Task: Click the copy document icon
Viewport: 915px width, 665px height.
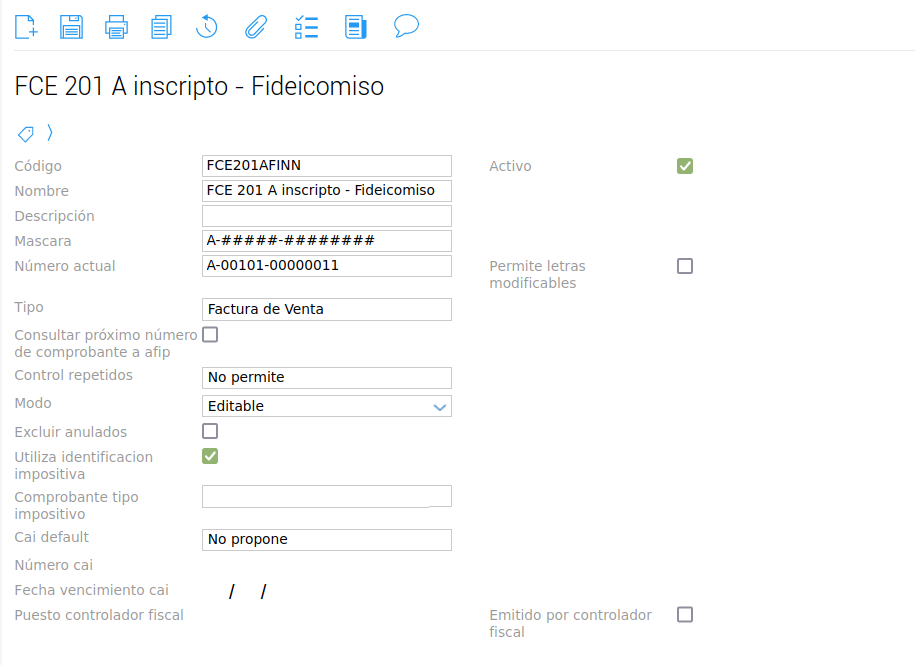Action: coord(161,26)
